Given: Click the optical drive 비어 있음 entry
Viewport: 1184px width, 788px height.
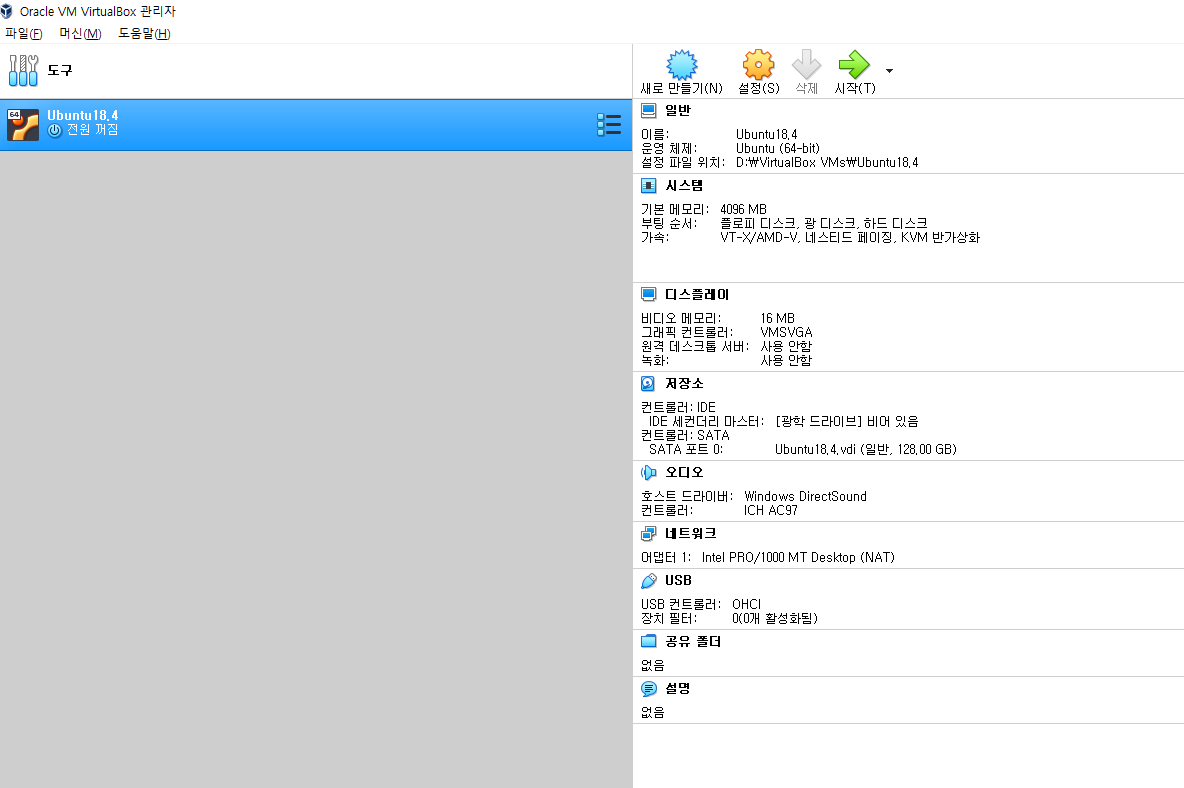Looking at the screenshot, I should click(846, 421).
